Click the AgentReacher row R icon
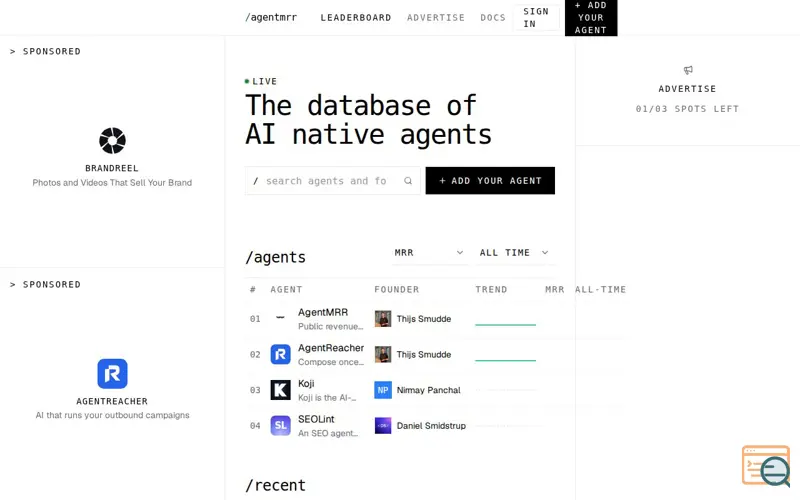 pos(280,354)
